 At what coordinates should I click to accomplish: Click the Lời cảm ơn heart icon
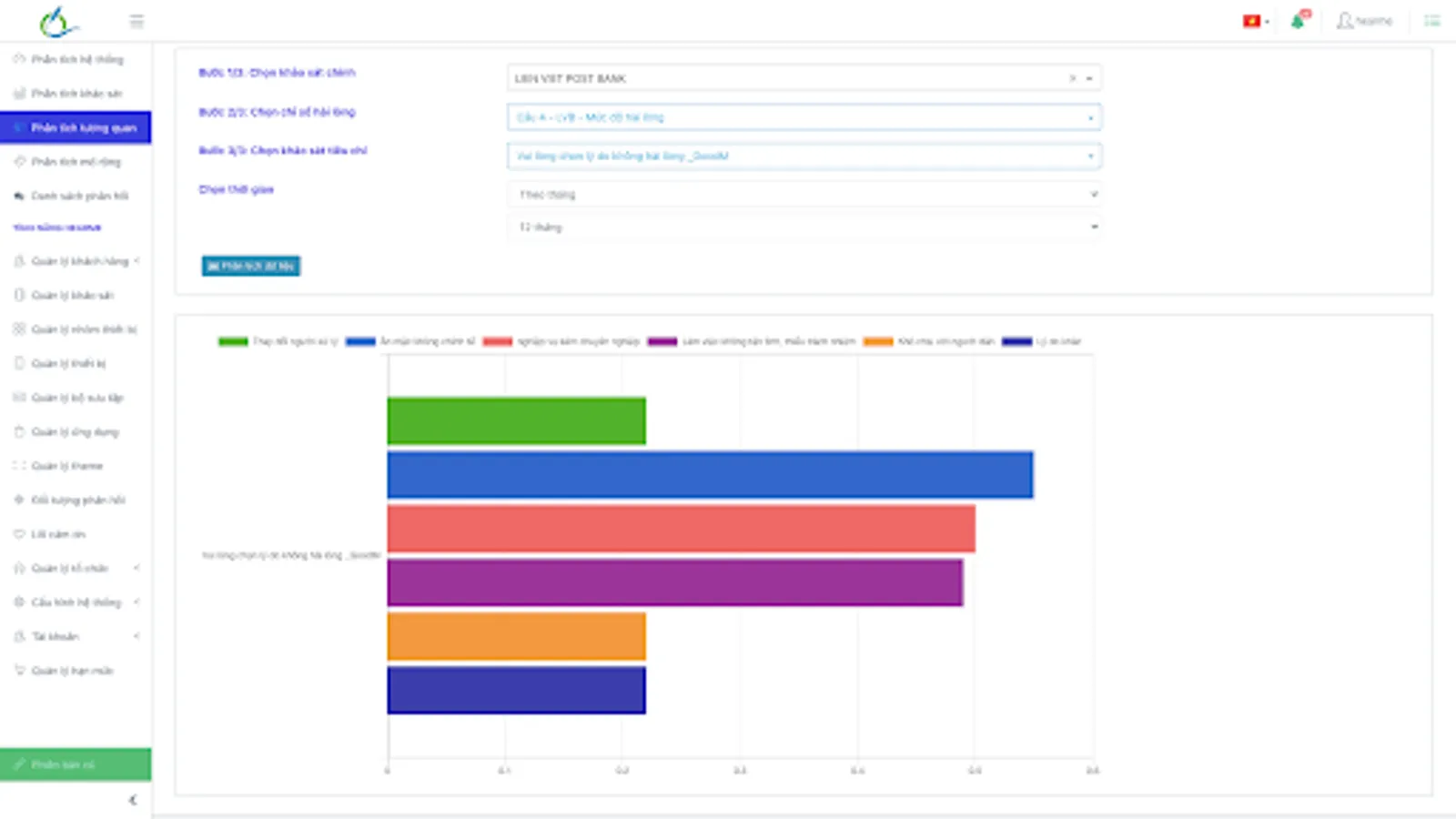tap(19, 534)
